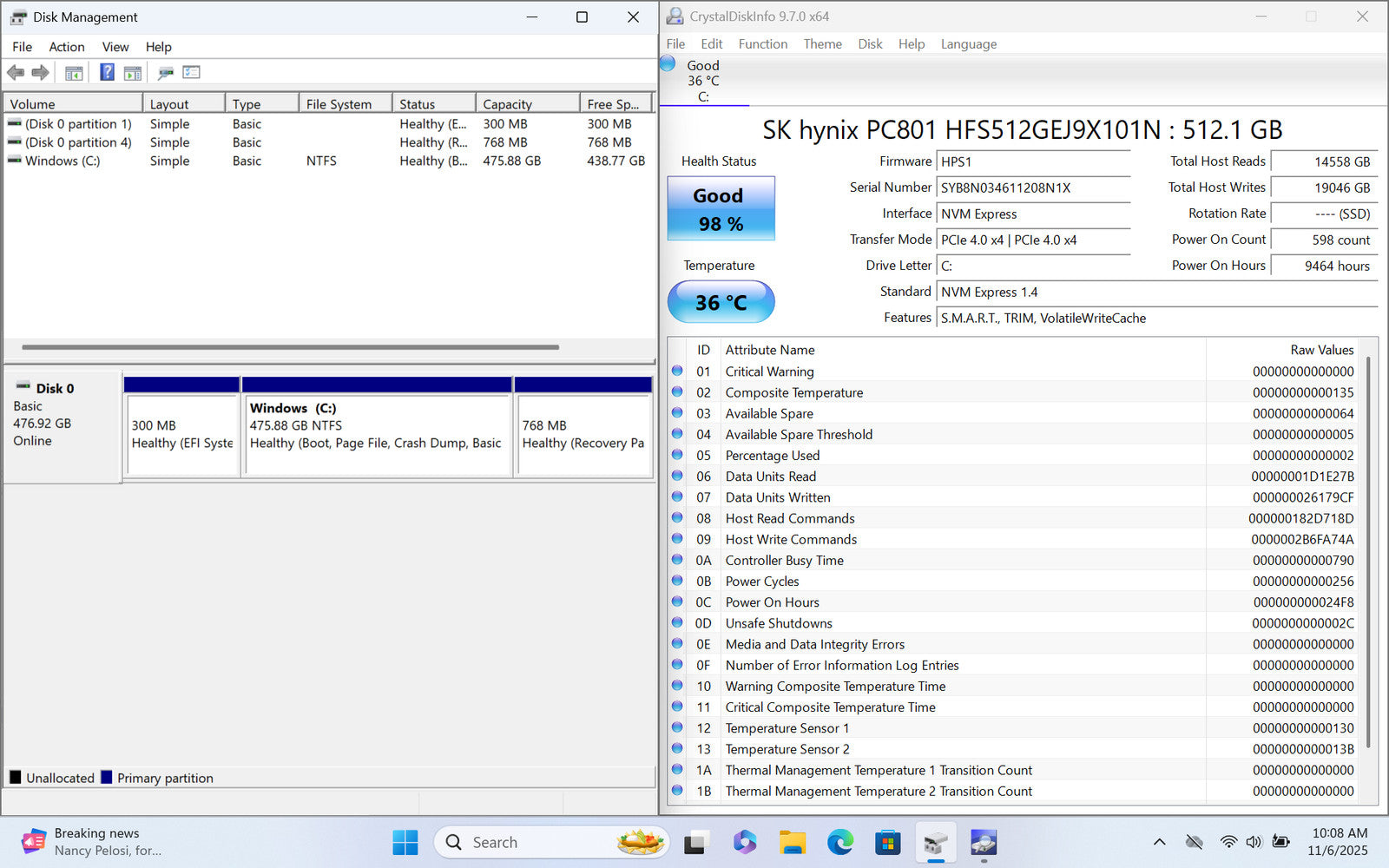
Task: Click the 36 °C temperature button
Action: 721,302
